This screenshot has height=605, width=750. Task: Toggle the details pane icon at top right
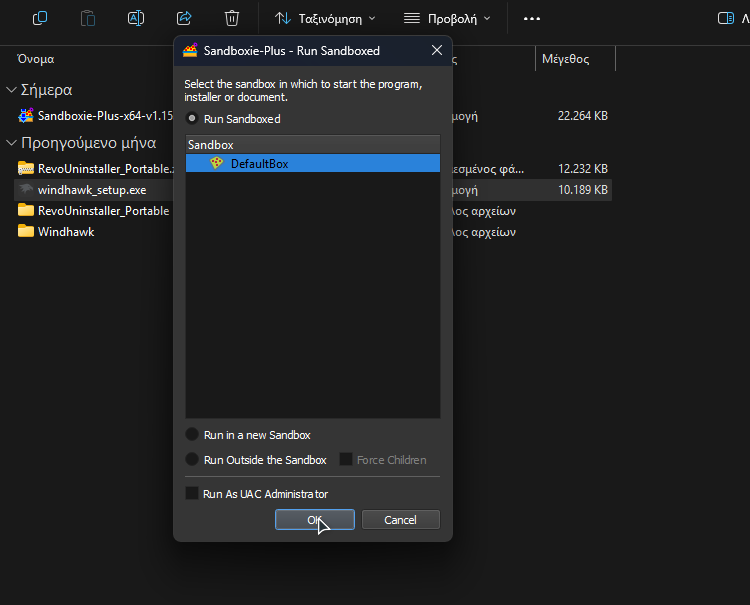click(726, 19)
